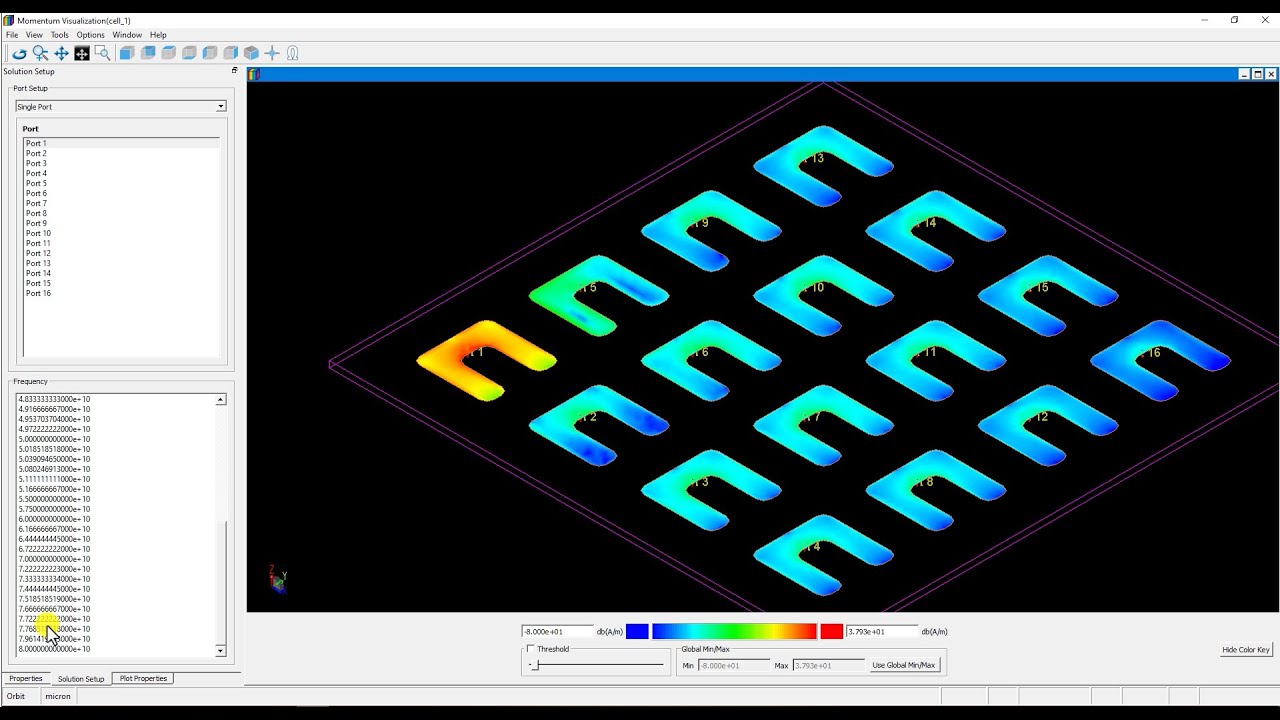Switch to the Plot Properties tab
1280x720 pixels.
(143, 678)
